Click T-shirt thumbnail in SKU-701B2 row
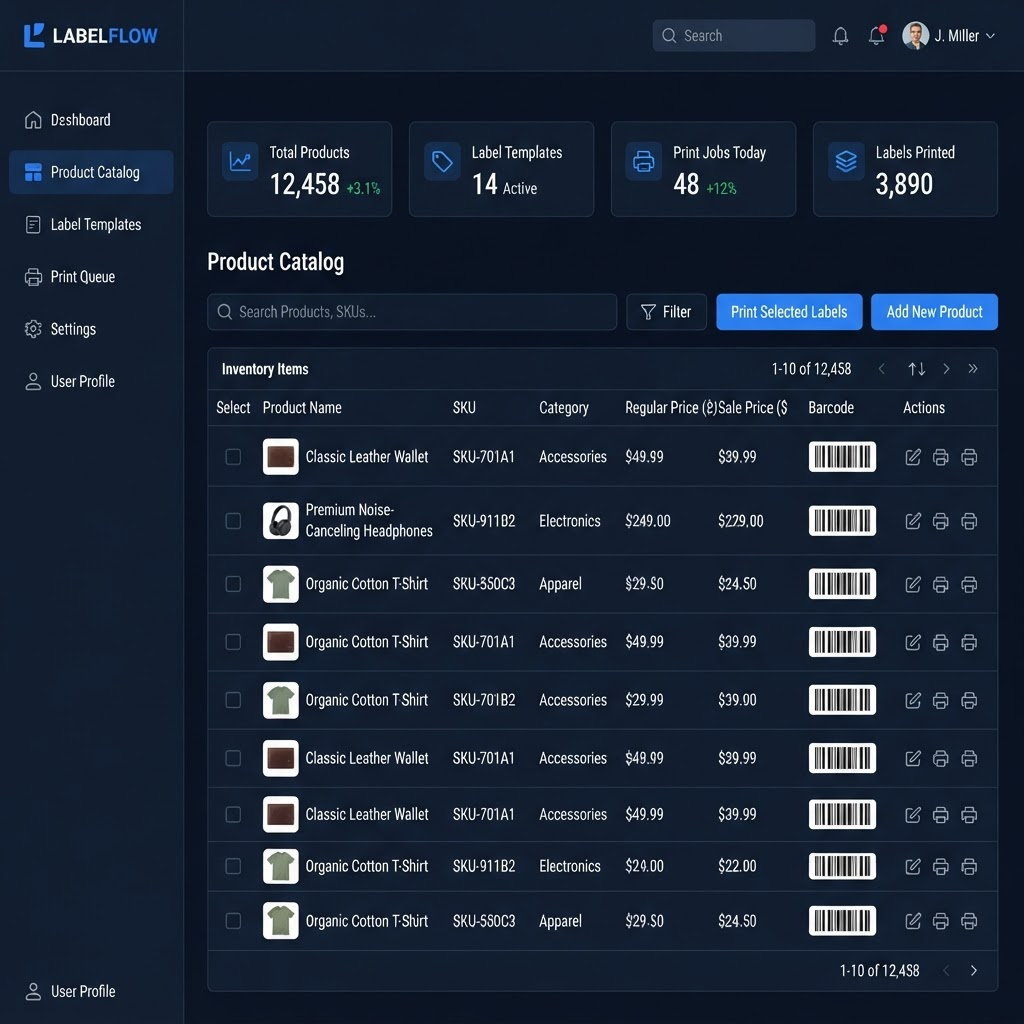 coord(281,700)
